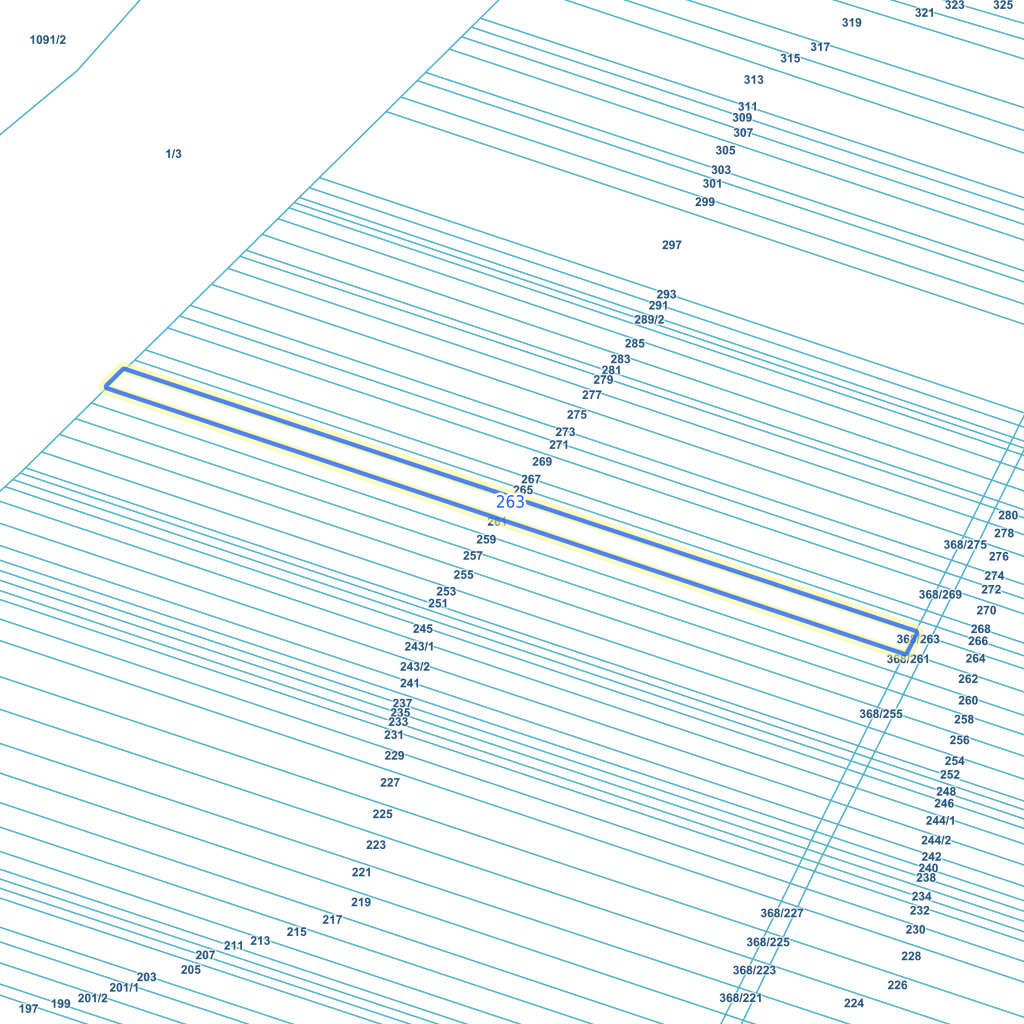
Task: Pick the parcel labeled 201/2
Action: pos(92,998)
